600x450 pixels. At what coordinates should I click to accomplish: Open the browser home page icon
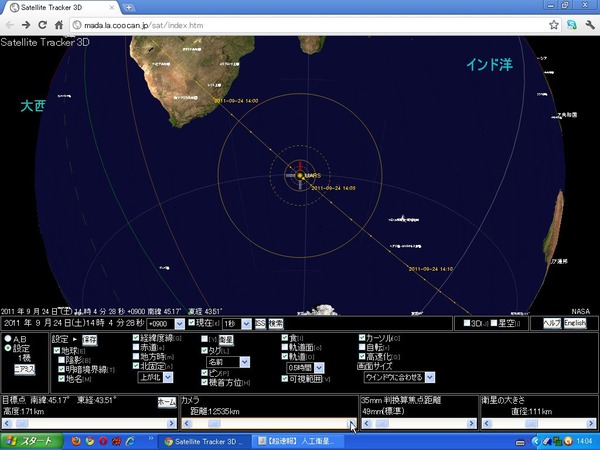[x=59, y=25]
